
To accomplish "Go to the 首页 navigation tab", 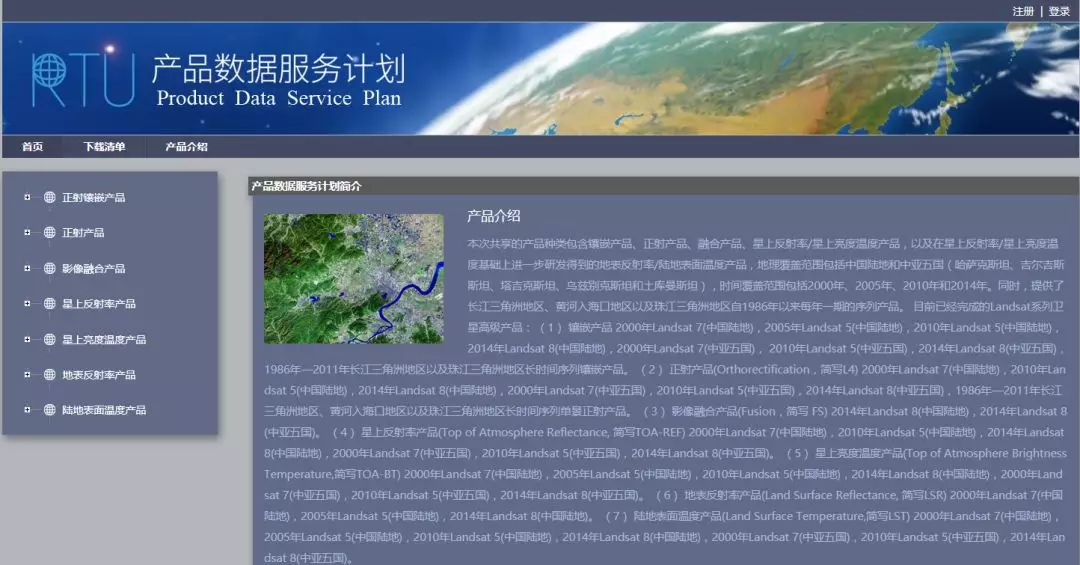I will (32, 147).
